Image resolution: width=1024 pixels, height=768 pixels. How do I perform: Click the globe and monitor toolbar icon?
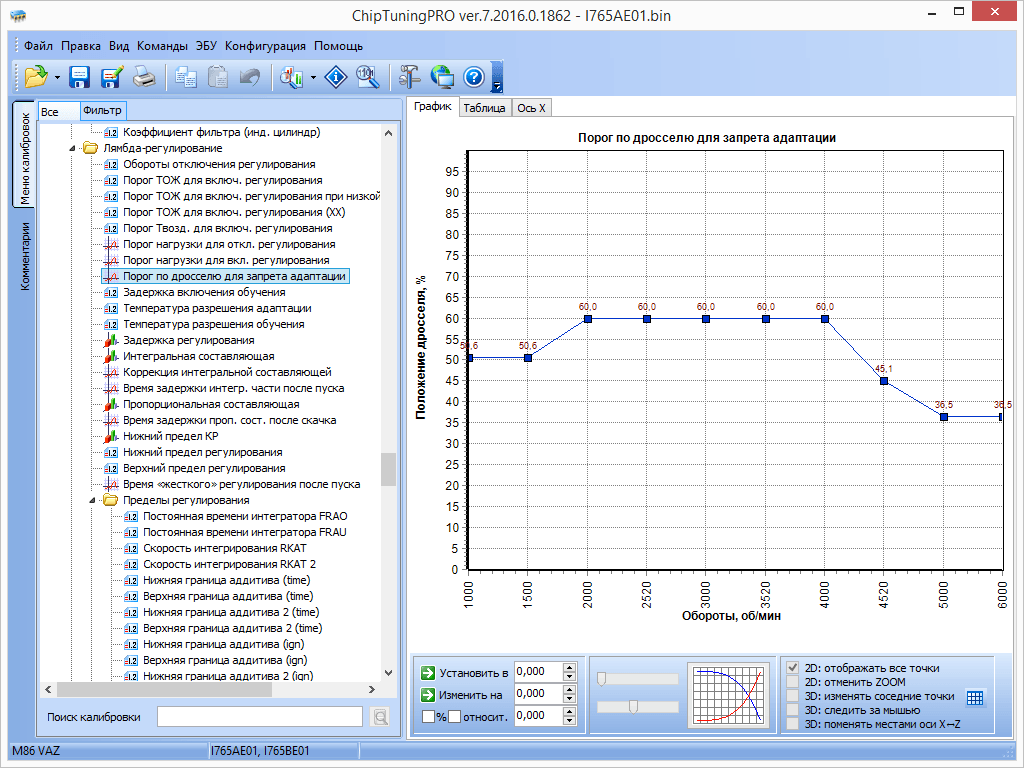click(x=442, y=77)
